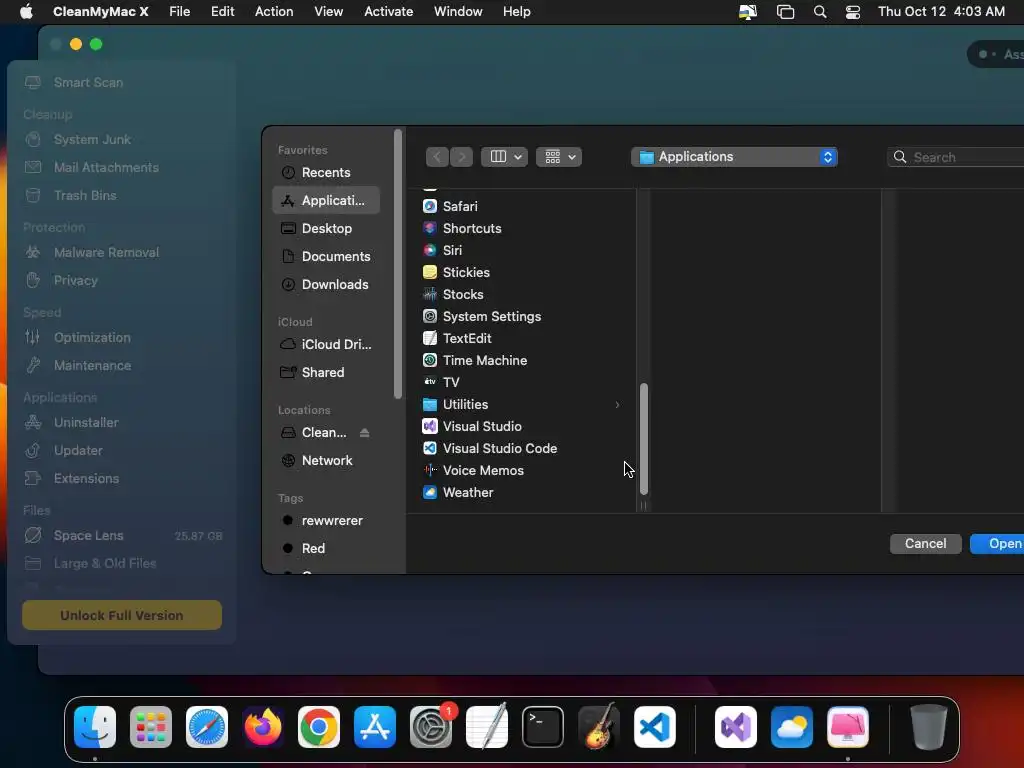
Task: Open the Mail Attachments module
Action: (121, 168)
